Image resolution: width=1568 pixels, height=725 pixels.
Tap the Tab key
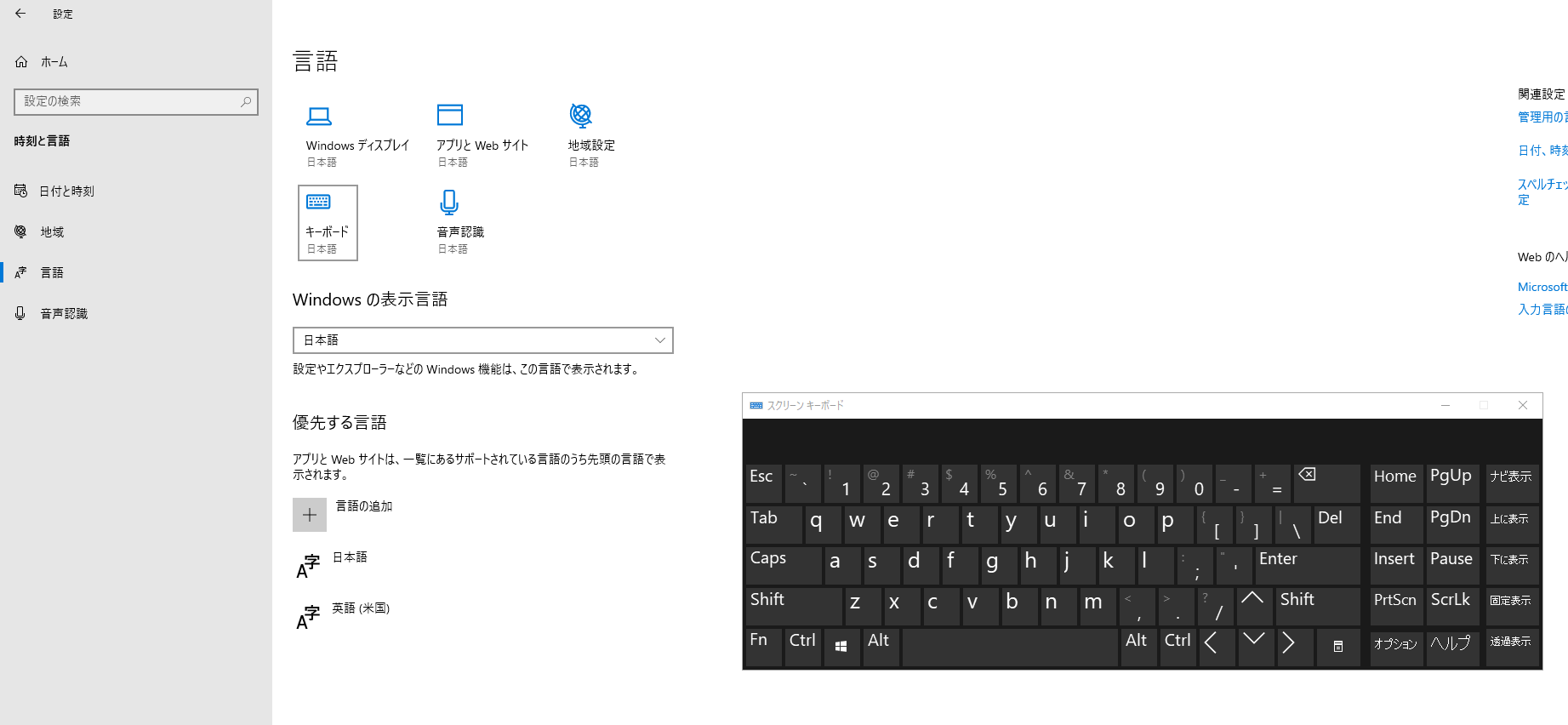(x=773, y=525)
